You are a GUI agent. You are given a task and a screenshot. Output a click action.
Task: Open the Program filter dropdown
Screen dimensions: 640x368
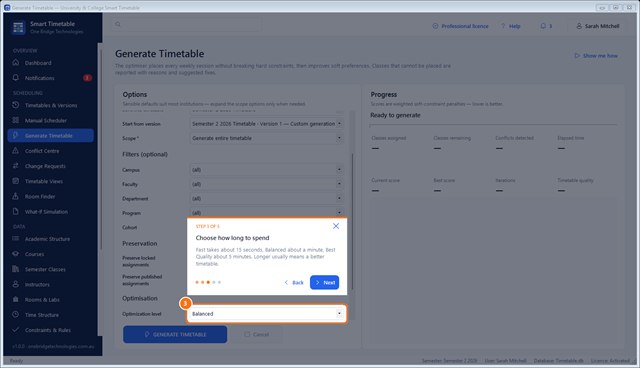coord(267,213)
